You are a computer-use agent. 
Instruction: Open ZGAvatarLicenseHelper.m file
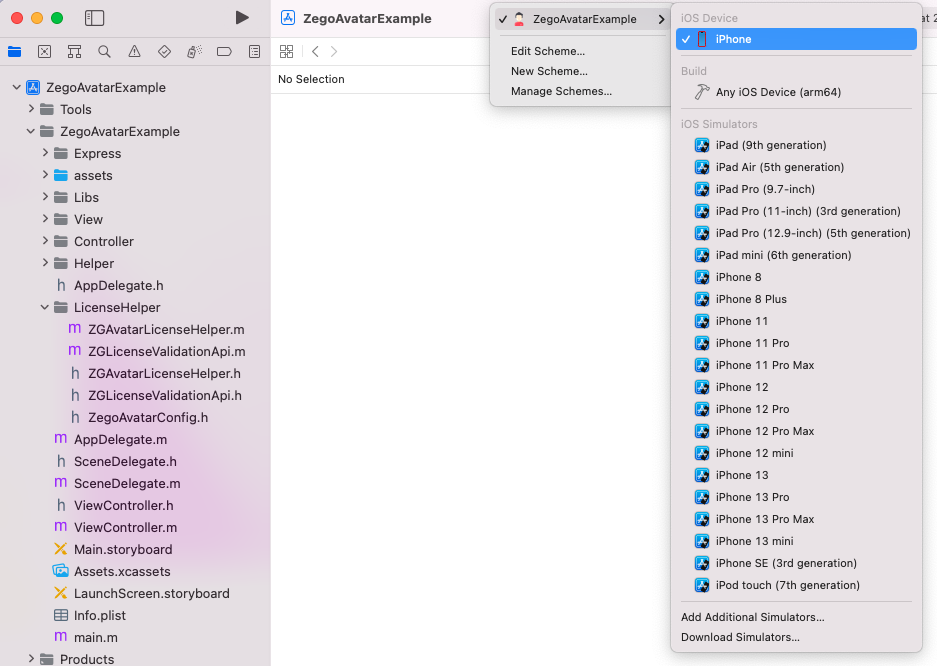point(166,330)
